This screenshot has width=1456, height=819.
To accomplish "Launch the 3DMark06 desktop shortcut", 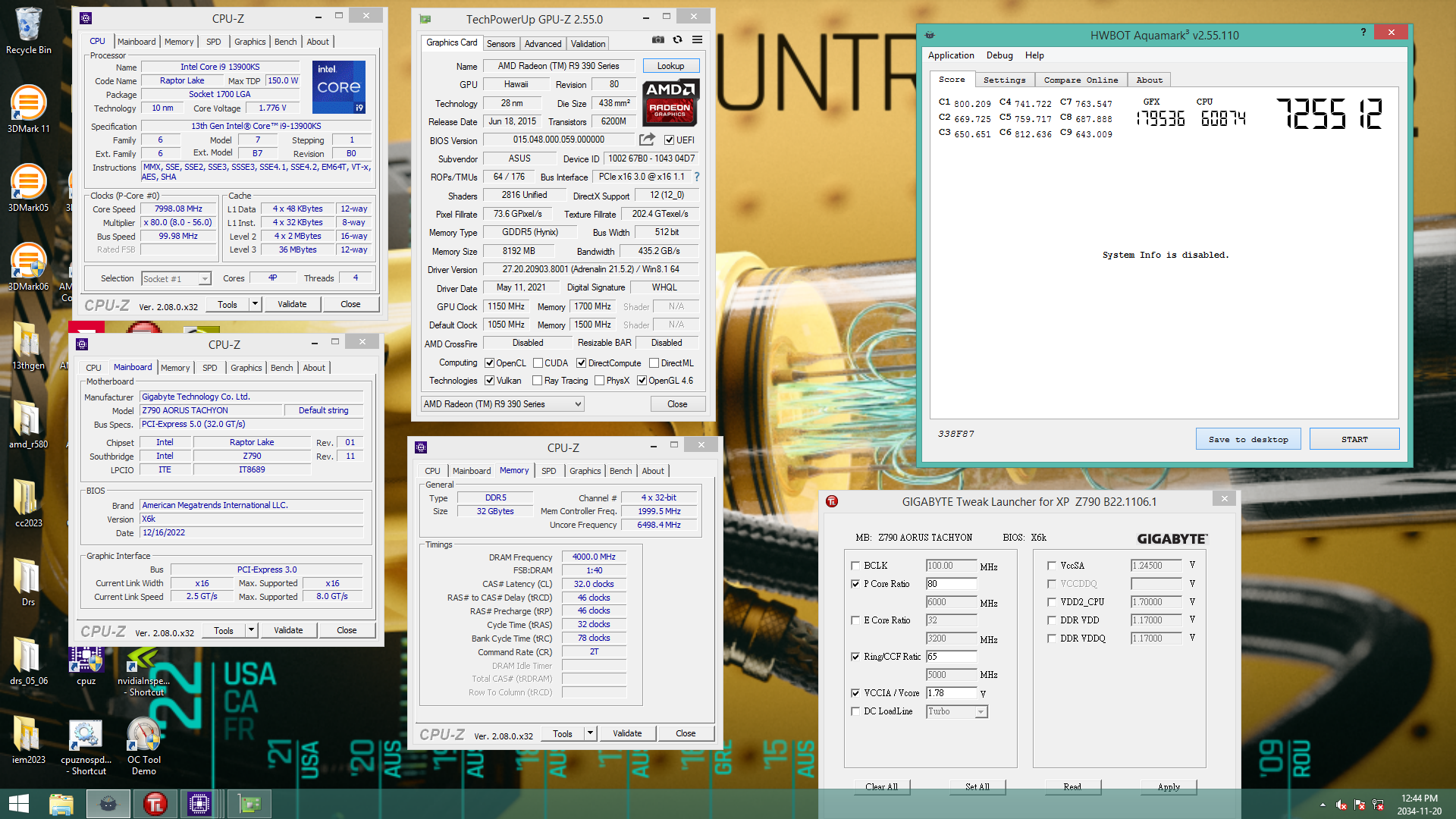I will tap(28, 267).
